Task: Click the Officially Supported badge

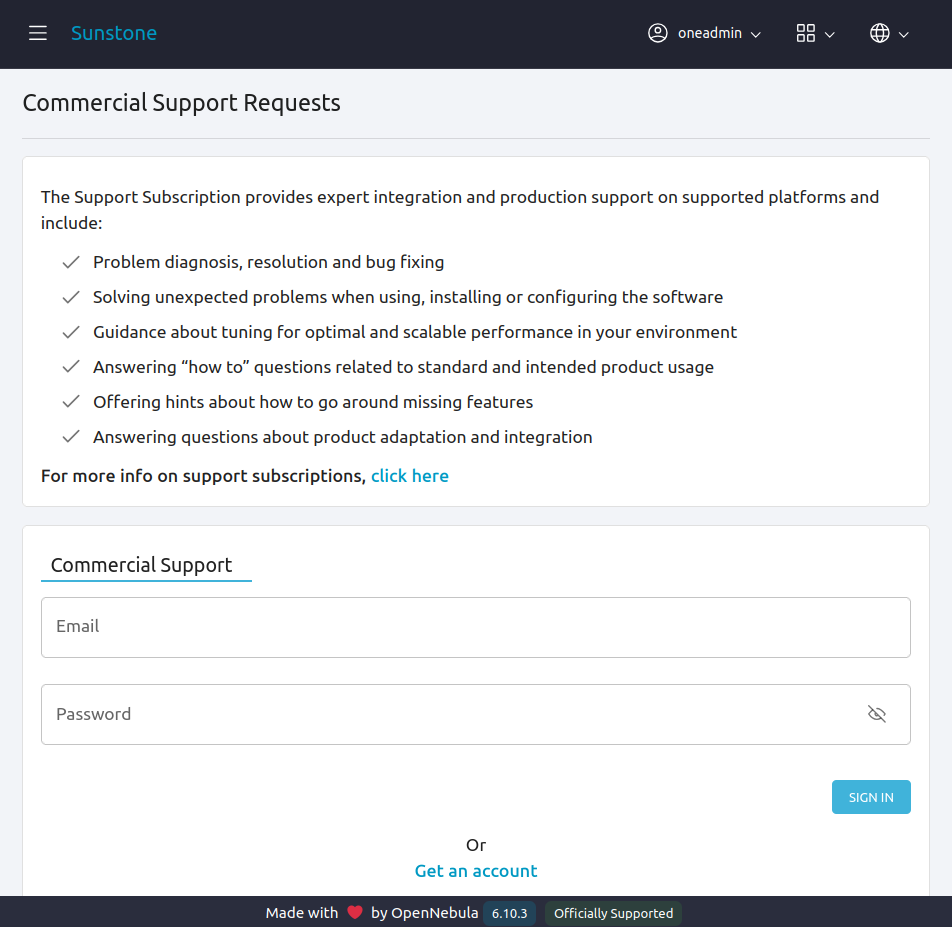Action: tap(613, 914)
